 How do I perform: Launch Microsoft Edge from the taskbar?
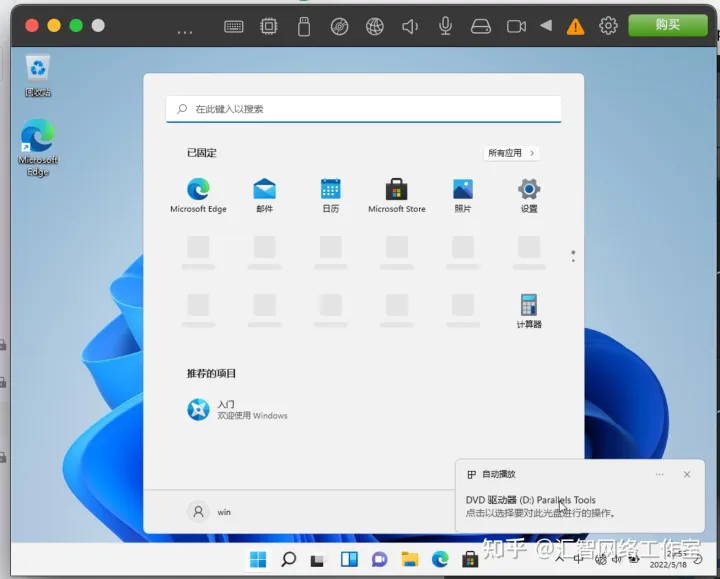click(440, 559)
